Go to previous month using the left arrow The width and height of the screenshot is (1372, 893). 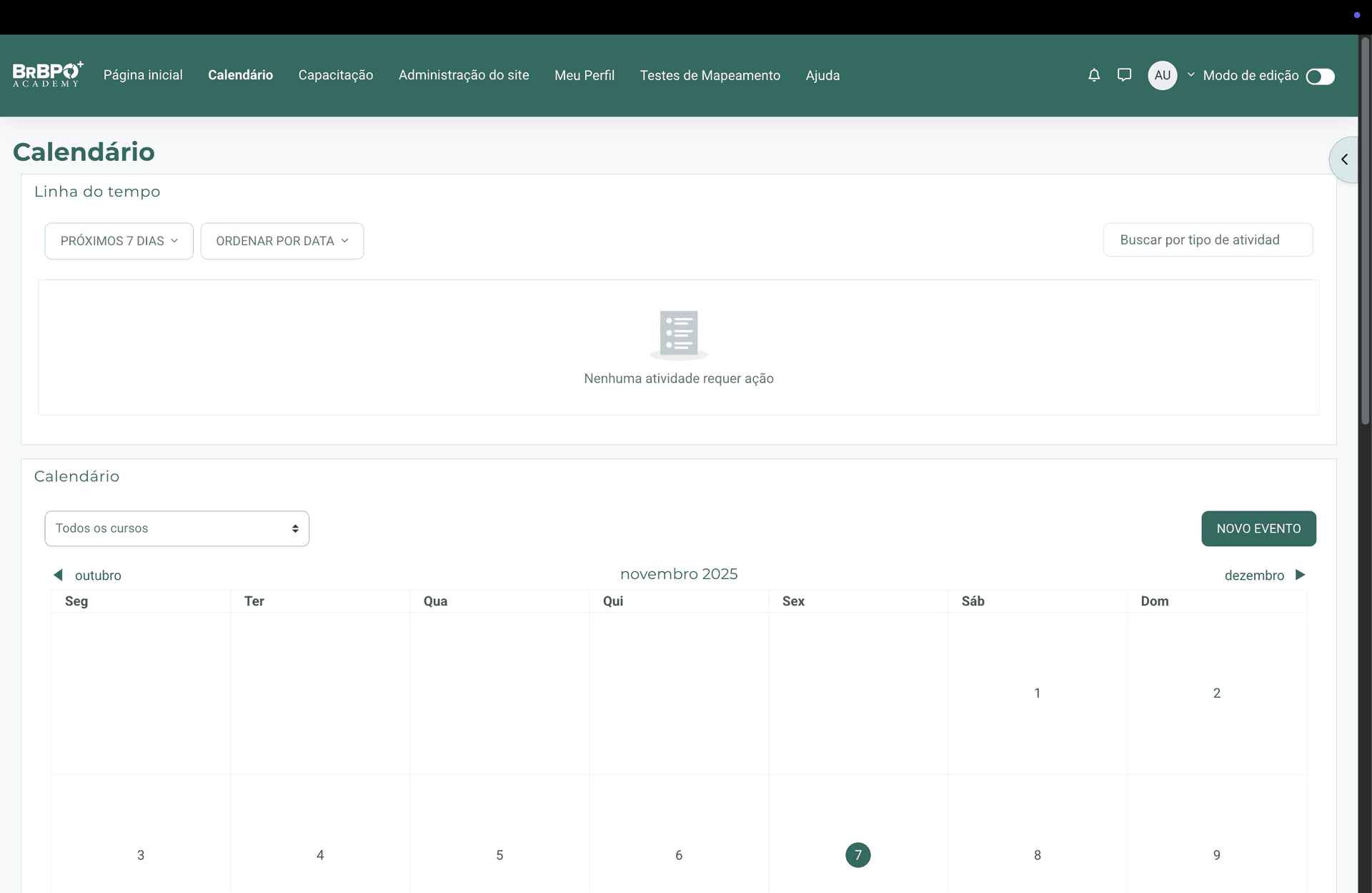[58, 575]
